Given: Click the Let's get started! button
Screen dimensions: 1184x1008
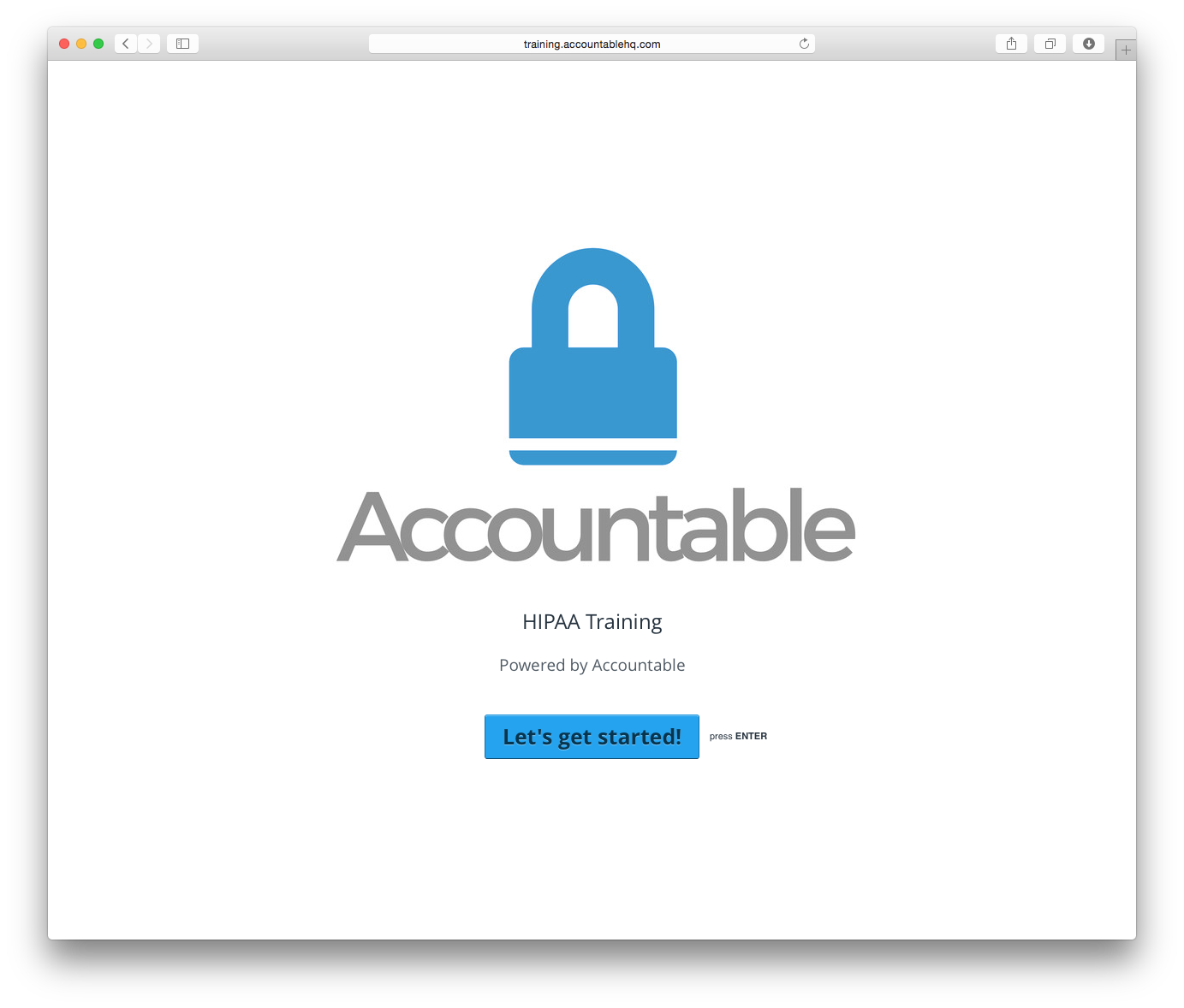Looking at the screenshot, I should click(592, 737).
